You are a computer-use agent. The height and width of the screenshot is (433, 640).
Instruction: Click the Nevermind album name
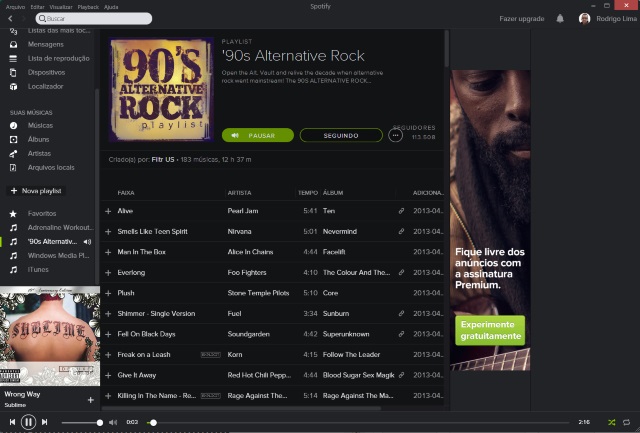coord(340,231)
